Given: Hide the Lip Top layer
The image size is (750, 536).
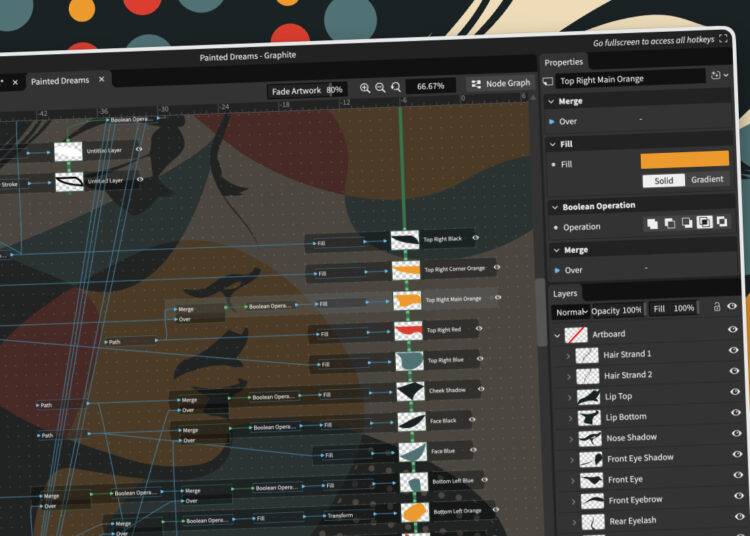Looking at the screenshot, I should [x=735, y=392].
